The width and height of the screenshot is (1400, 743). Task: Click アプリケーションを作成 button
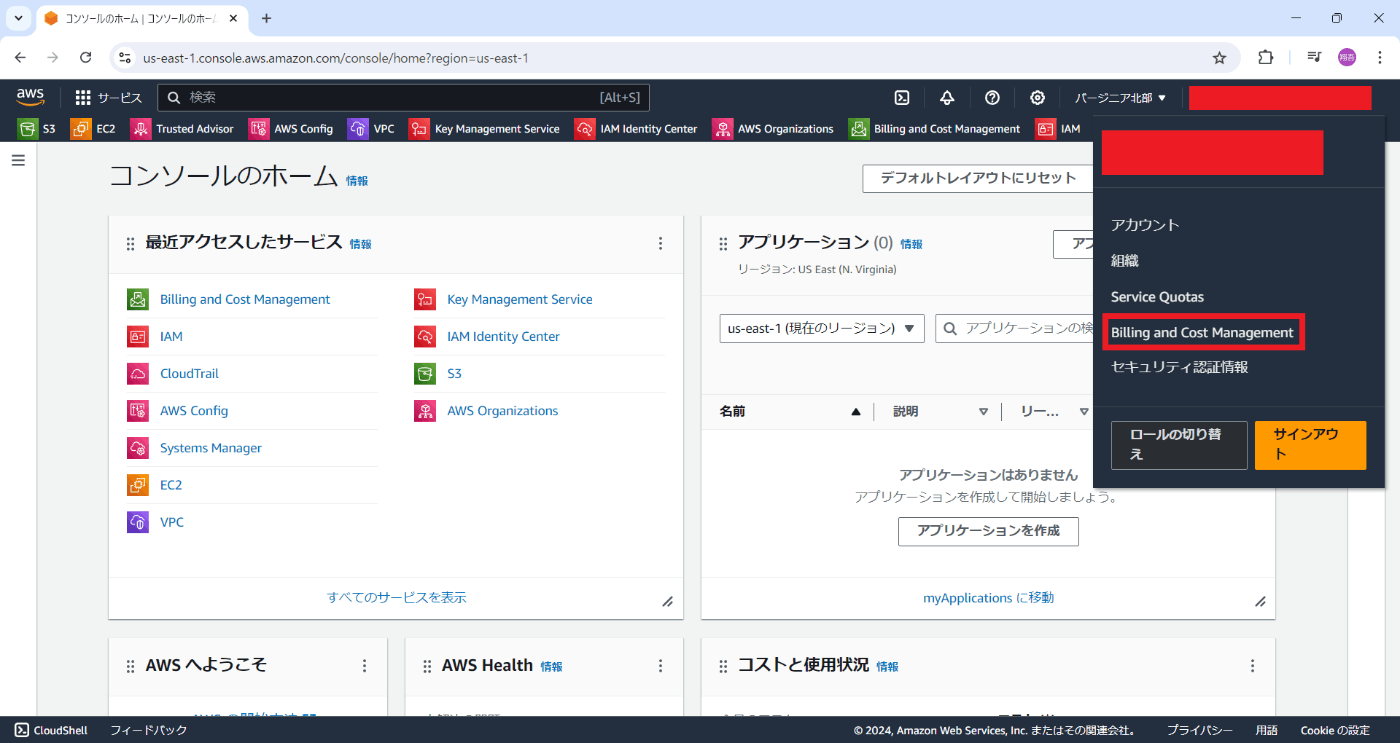(x=988, y=531)
